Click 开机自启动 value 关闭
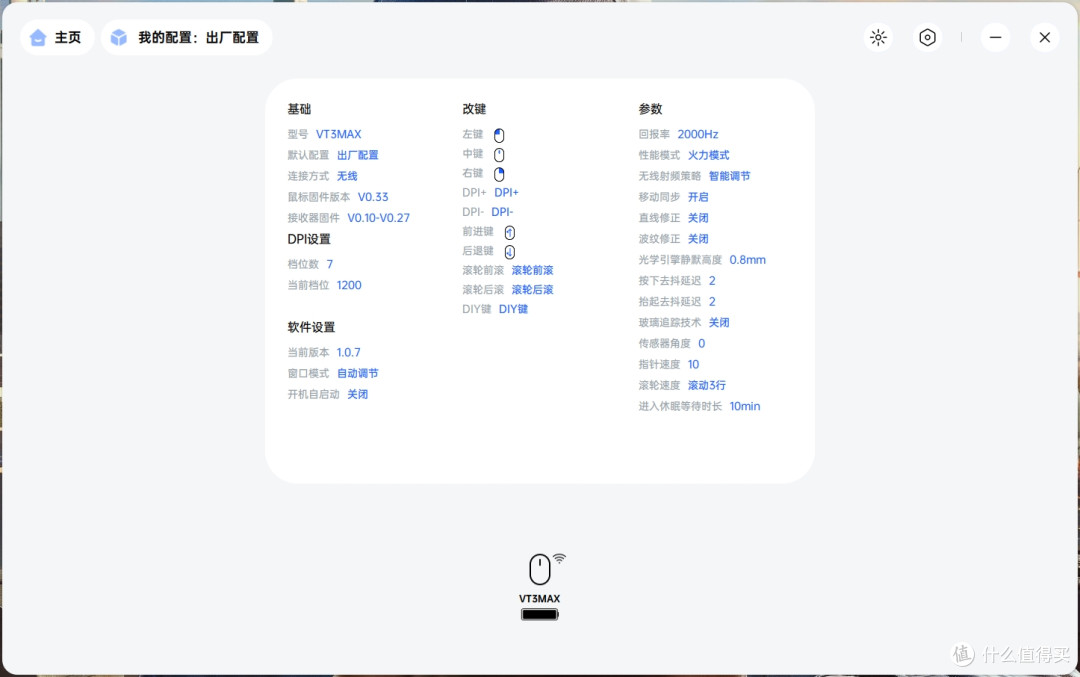Image resolution: width=1080 pixels, height=677 pixels. pos(357,394)
